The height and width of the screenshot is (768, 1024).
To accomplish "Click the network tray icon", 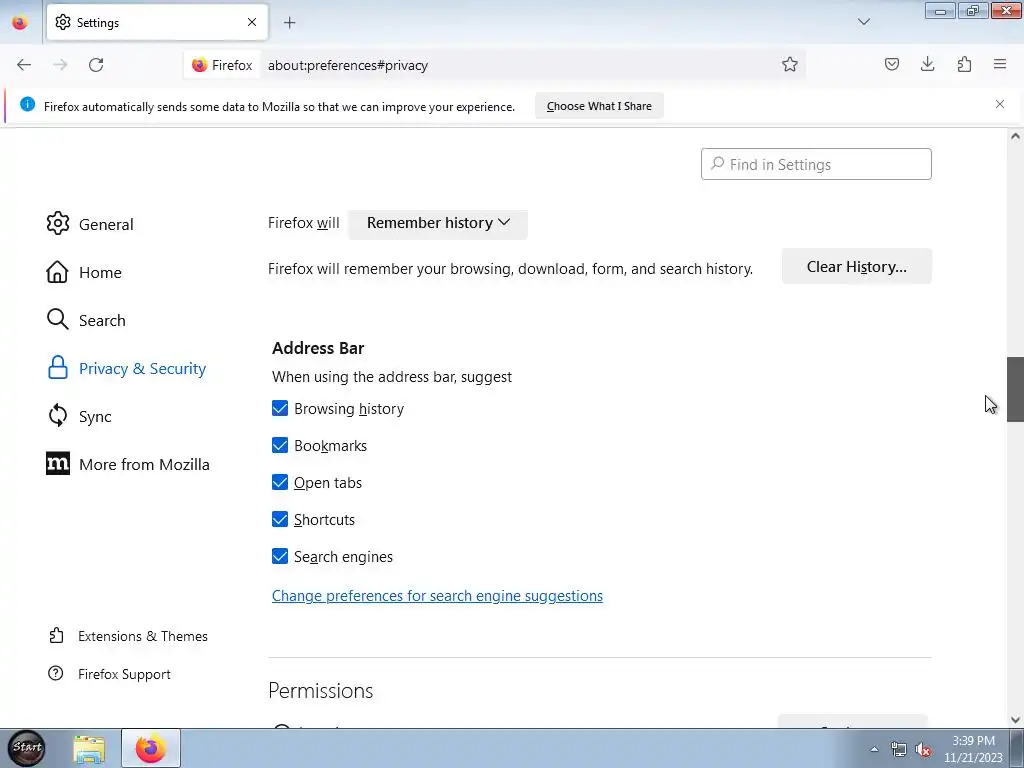I will coord(899,750).
